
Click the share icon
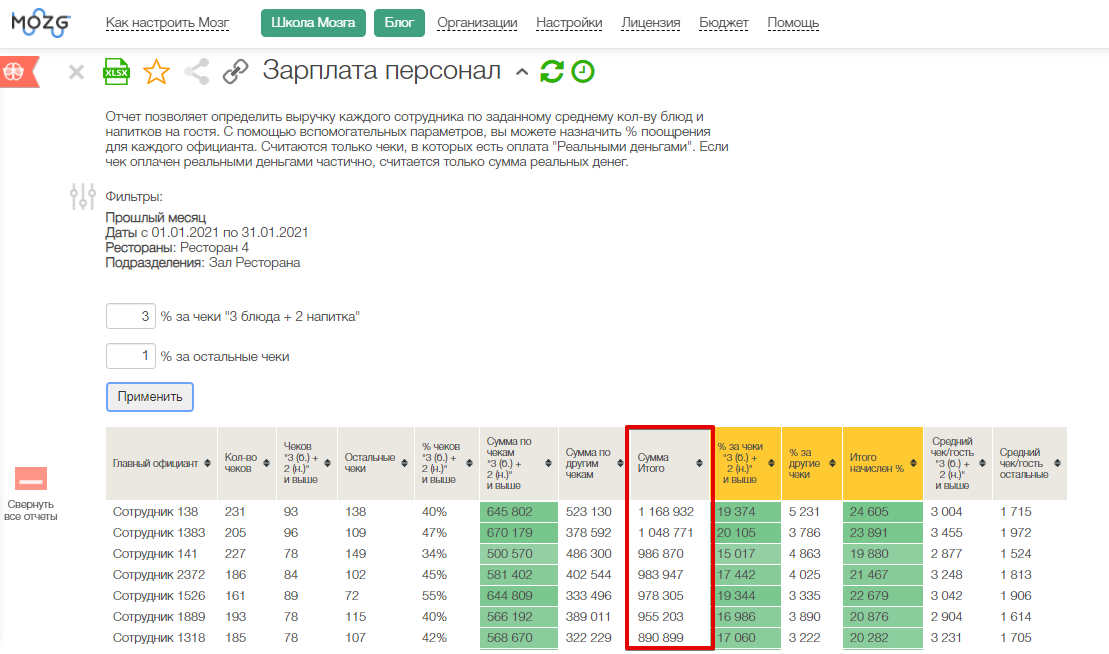coord(197,71)
